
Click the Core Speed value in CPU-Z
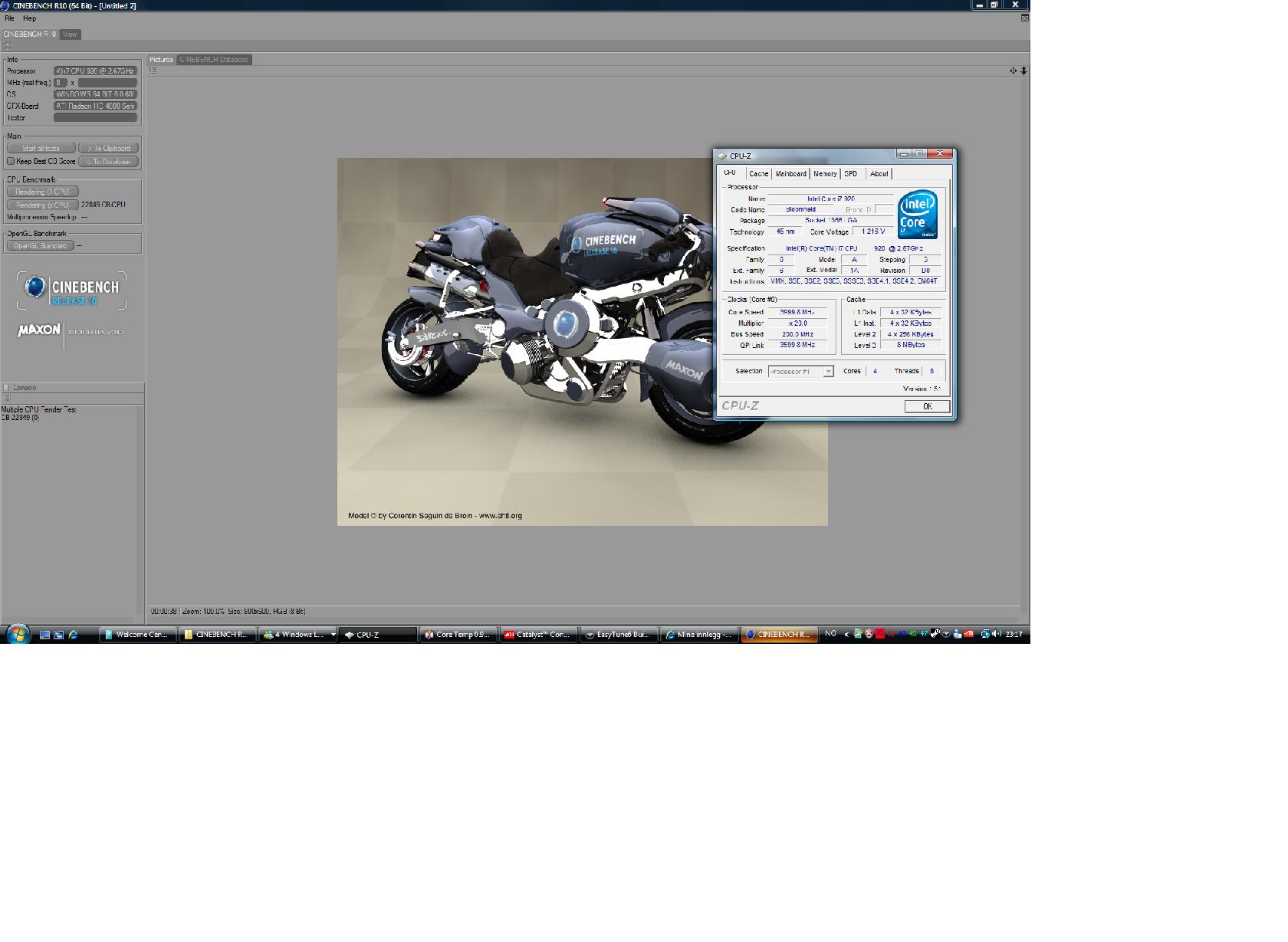797,313
